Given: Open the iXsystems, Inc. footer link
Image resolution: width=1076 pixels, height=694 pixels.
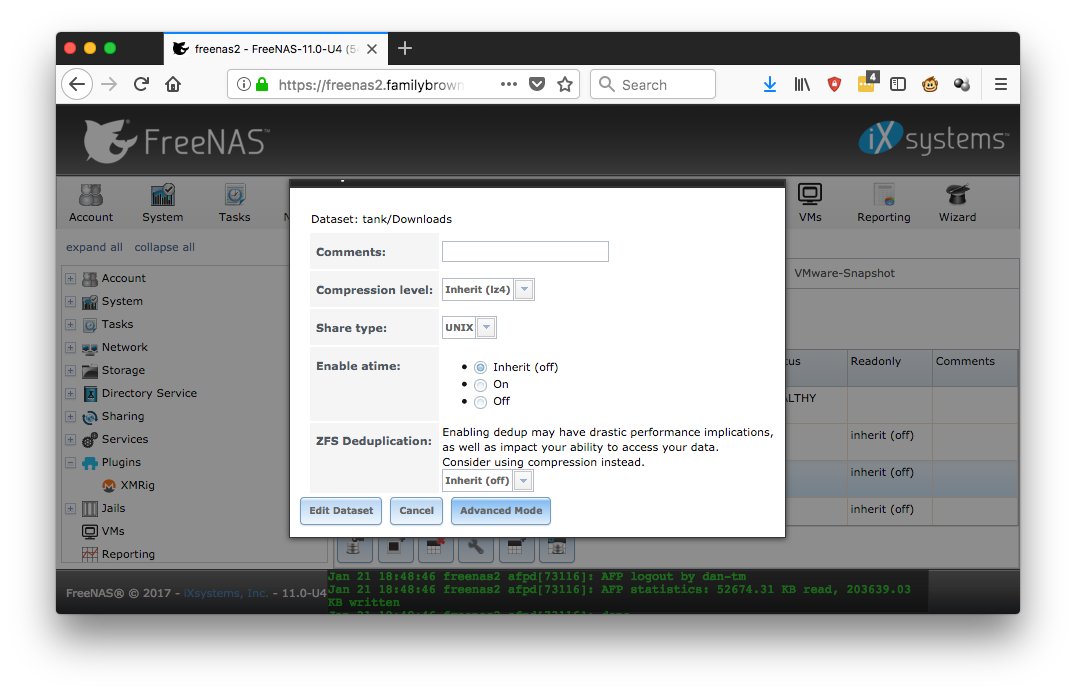Looking at the screenshot, I should point(226,593).
